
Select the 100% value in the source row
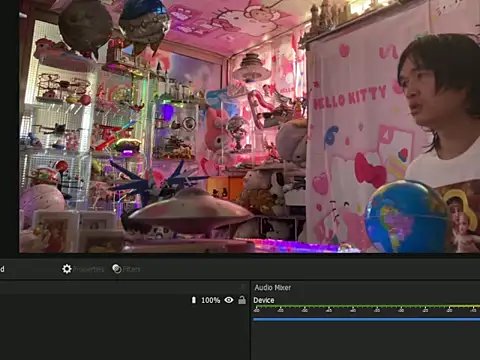[x=211, y=300]
